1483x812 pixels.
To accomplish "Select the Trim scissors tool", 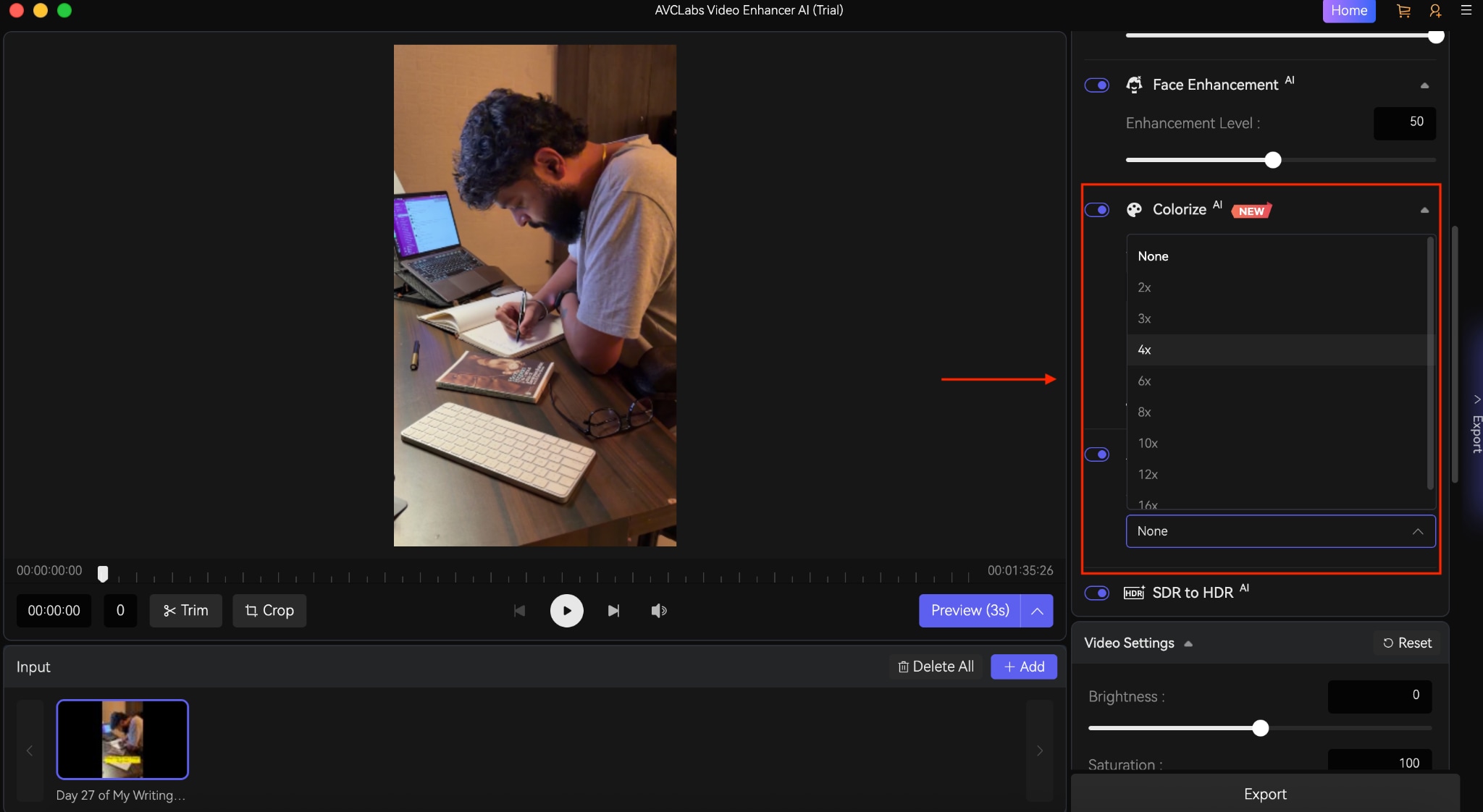I will 185,610.
